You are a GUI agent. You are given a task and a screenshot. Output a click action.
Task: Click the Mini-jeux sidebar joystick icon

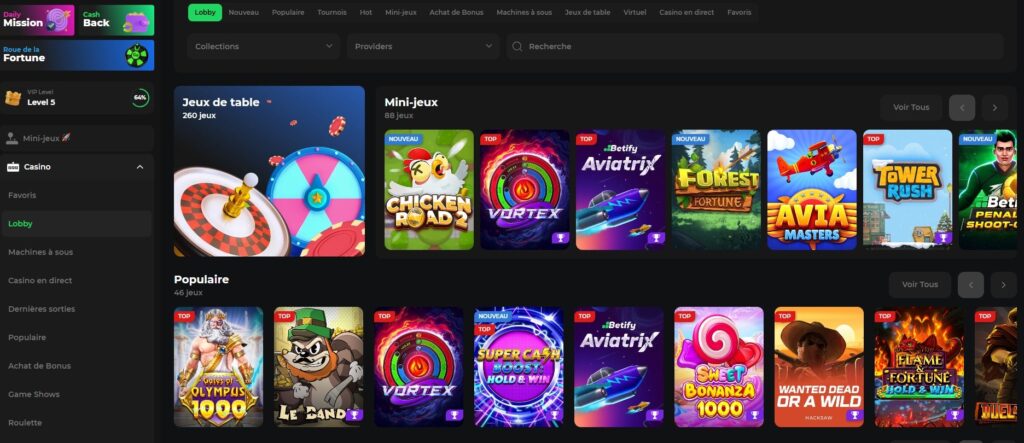point(13,139)
